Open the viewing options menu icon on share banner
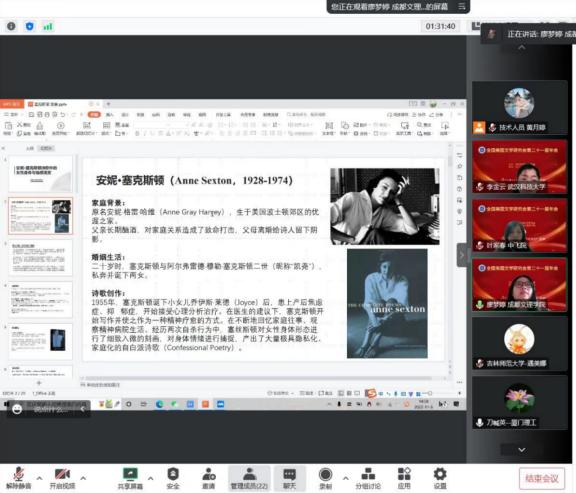The width and height of the screenshot is (576, 493). point(462,6)
